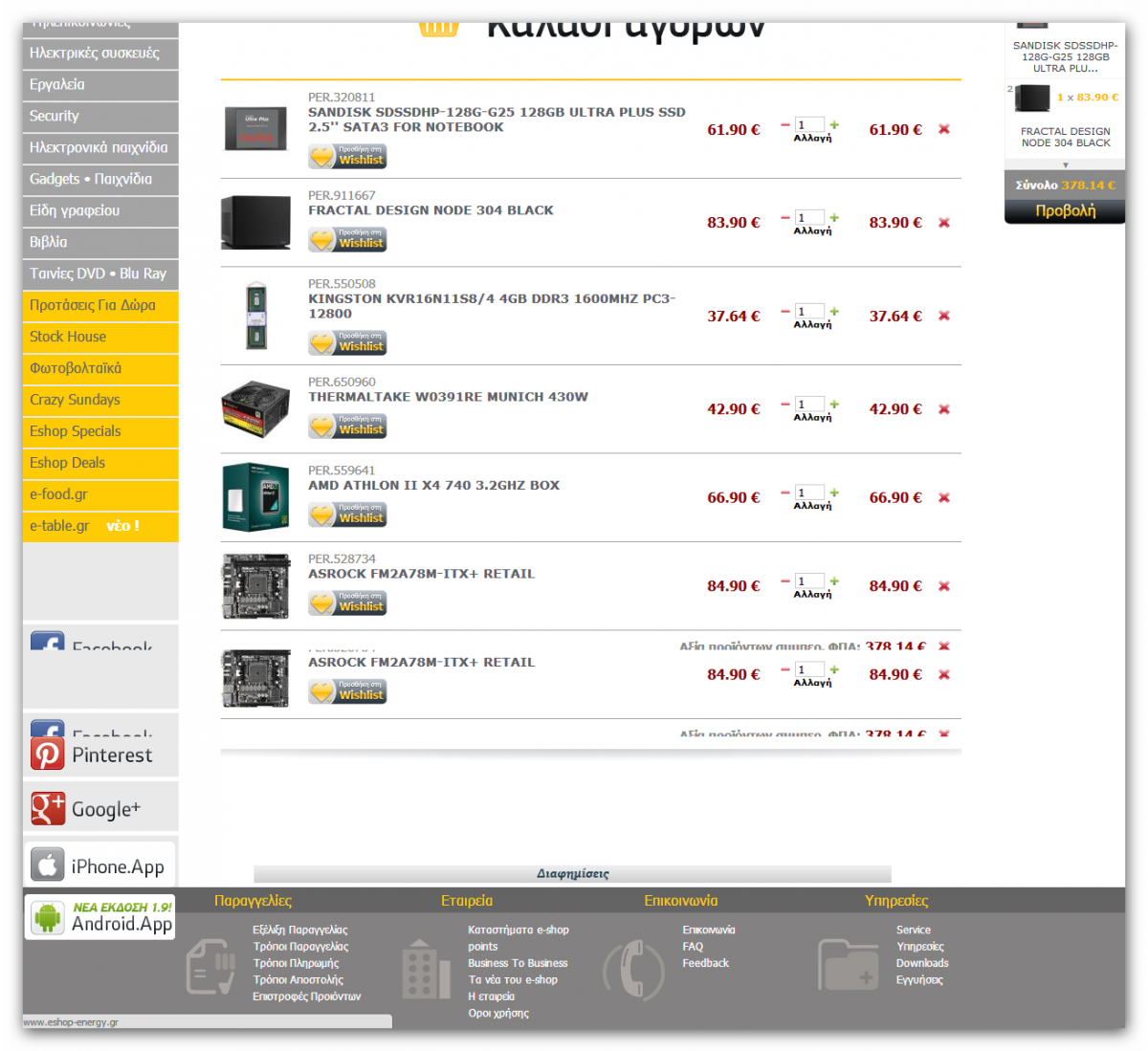
Task: Click quantity field of SanDisk SSD row
Action: coord(809,124)
